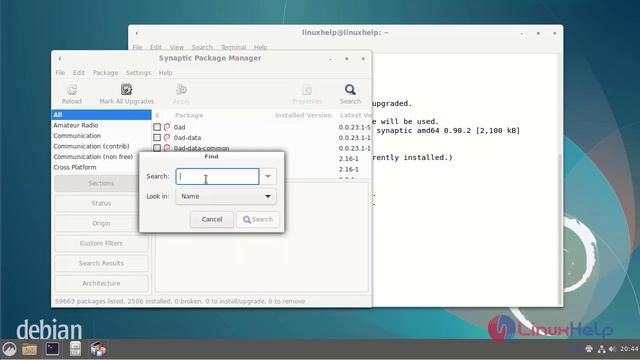This screenshot has height=360, width=640.
Task: Click the Installed Version column header
Action: click(x=303, y=116)
